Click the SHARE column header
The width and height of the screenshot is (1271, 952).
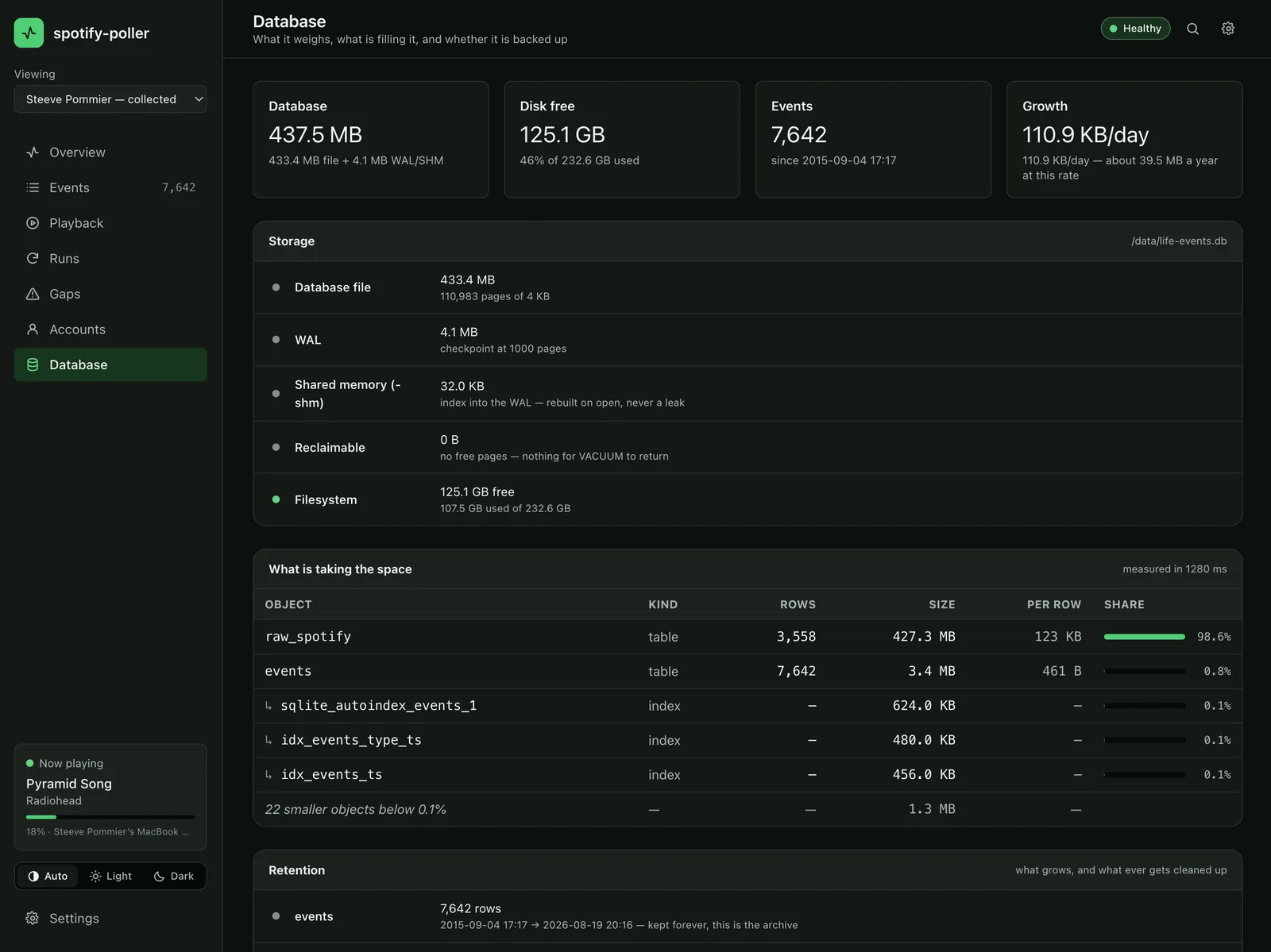[1124, 604]
